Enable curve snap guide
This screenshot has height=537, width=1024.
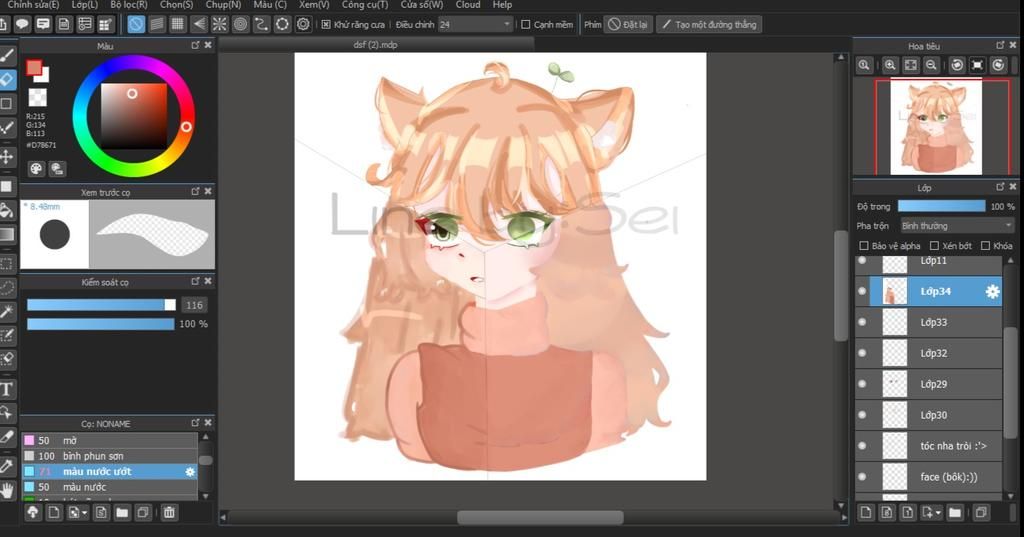click(261, 24)
